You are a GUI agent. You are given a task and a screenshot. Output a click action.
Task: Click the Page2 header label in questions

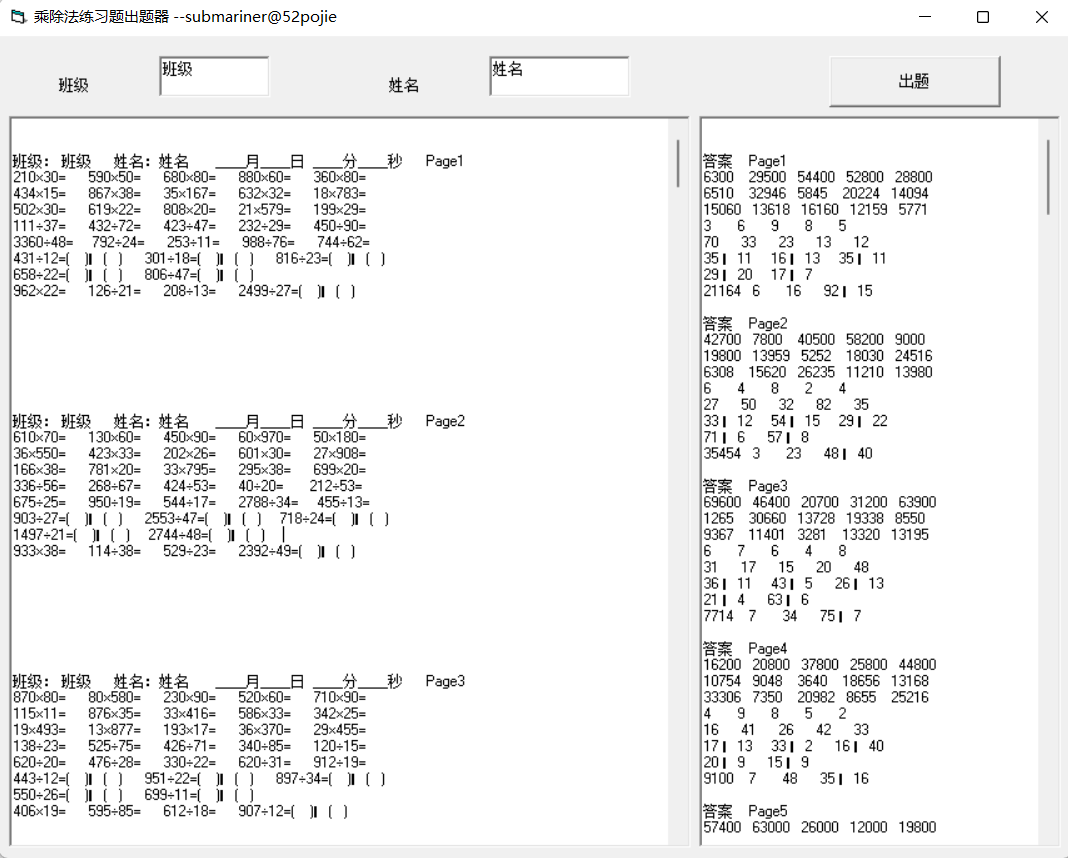(x=445, y=421)
